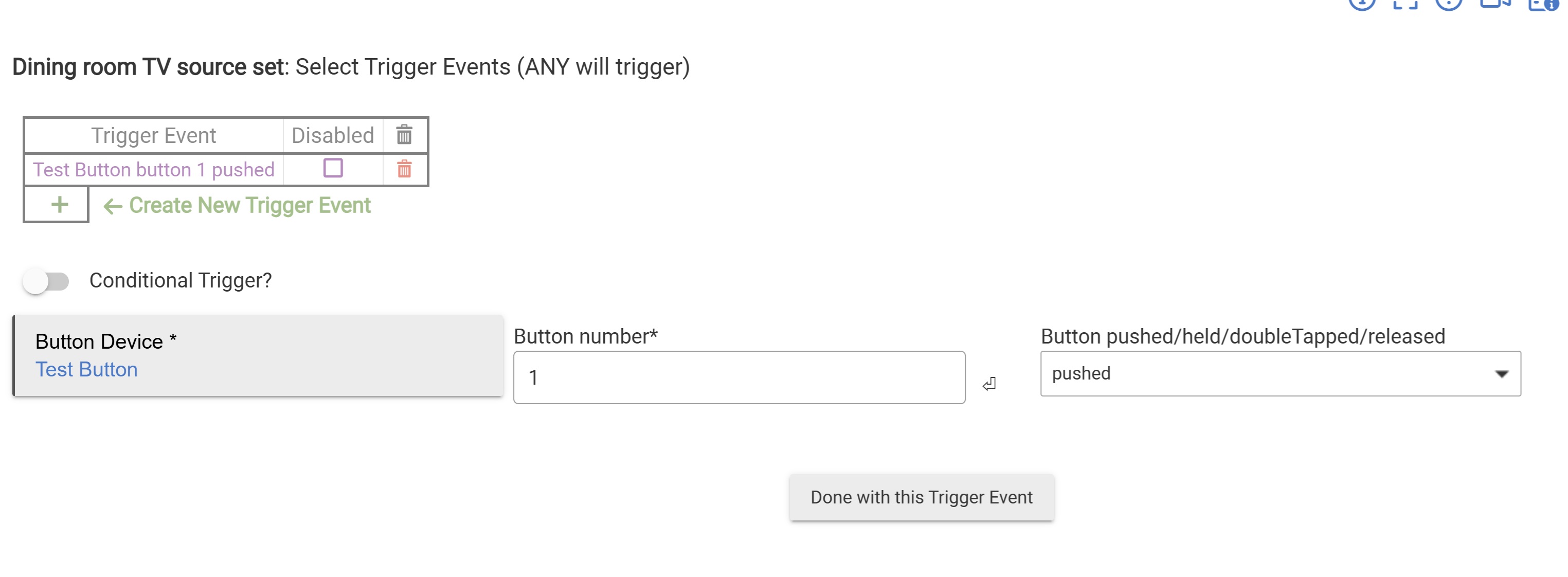Click the Disabled column header

coord(332,135)
